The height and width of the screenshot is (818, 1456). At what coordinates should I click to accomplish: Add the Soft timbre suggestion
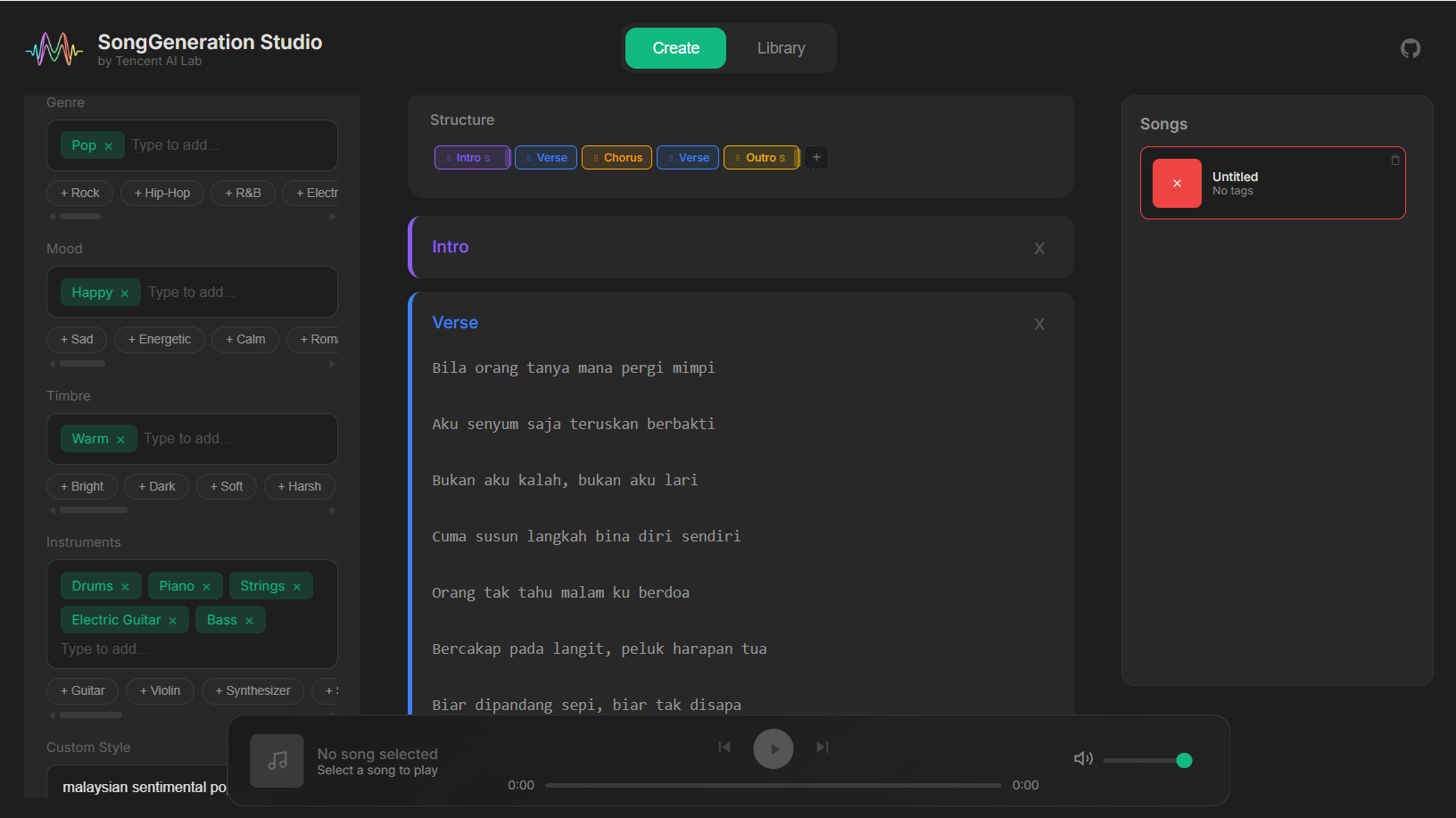pos(227,486)
